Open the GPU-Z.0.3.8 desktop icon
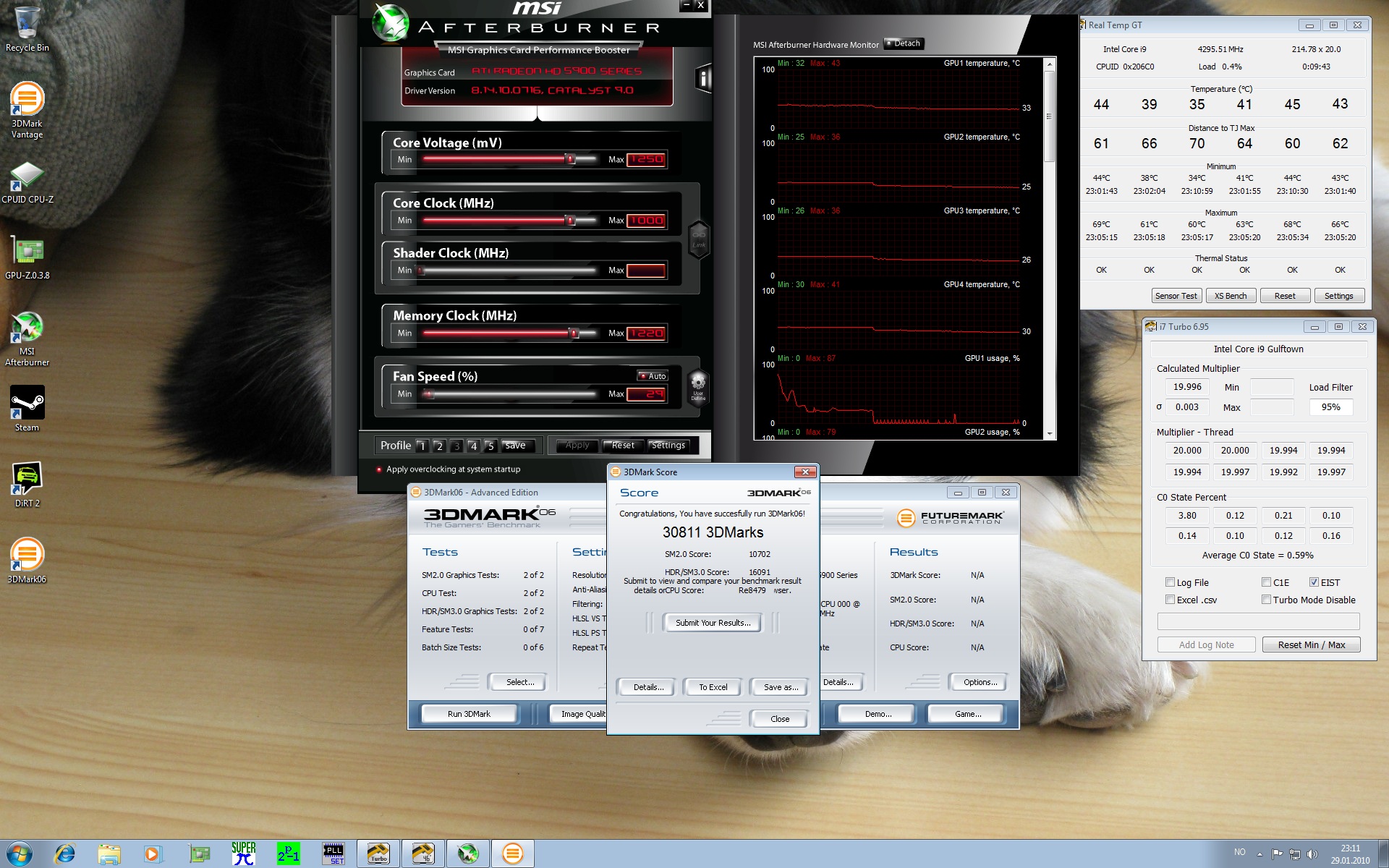1389x868 pixels. (27, 258)
